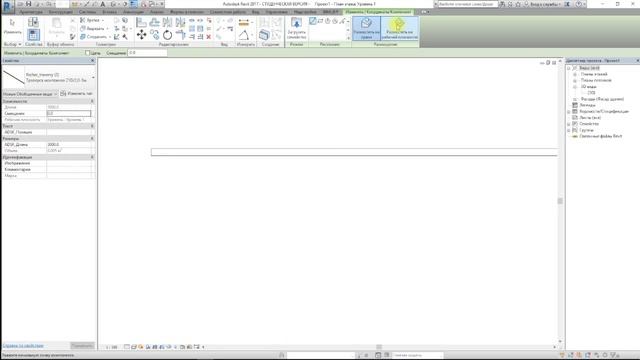This screenshot has height=360, width=640.
Task: Click the 1:100 view scale in view bar
Action: coord(111,347)
